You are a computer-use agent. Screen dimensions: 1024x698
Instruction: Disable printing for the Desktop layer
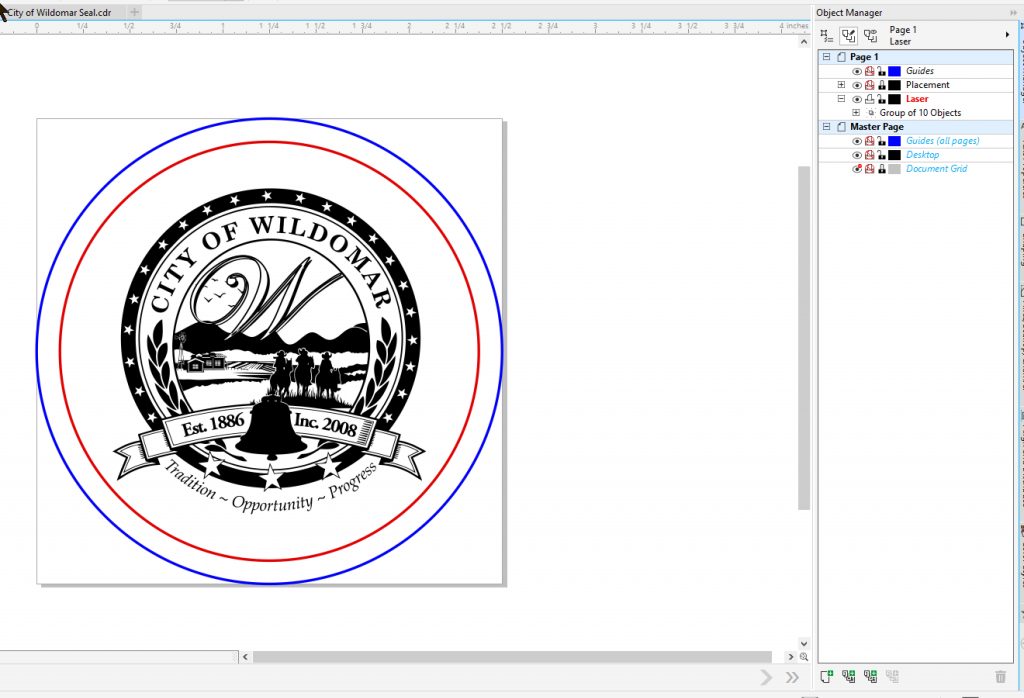coord(871,155)
